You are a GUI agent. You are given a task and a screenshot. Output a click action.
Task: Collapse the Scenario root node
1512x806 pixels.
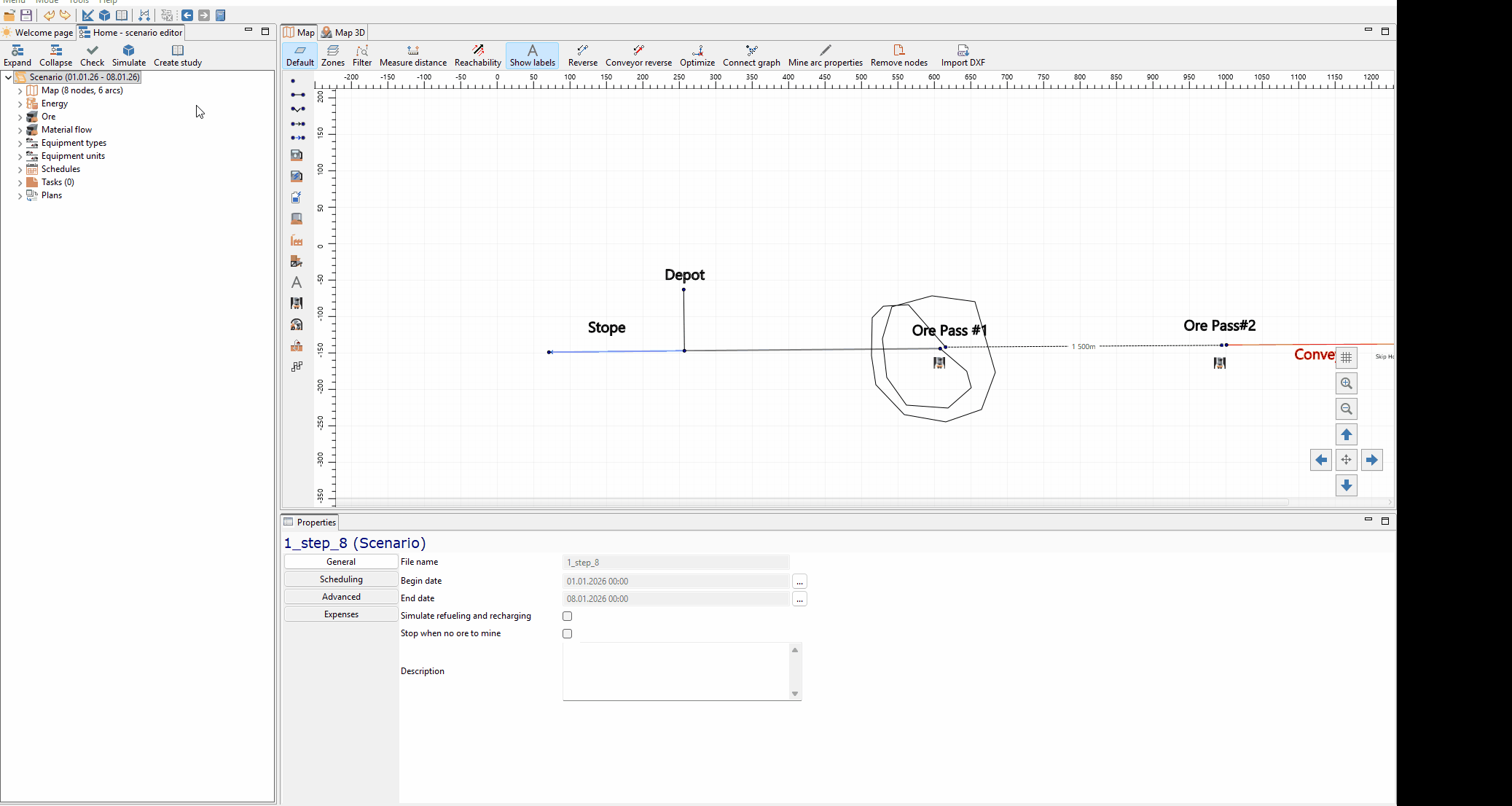(x=8, y=77)
